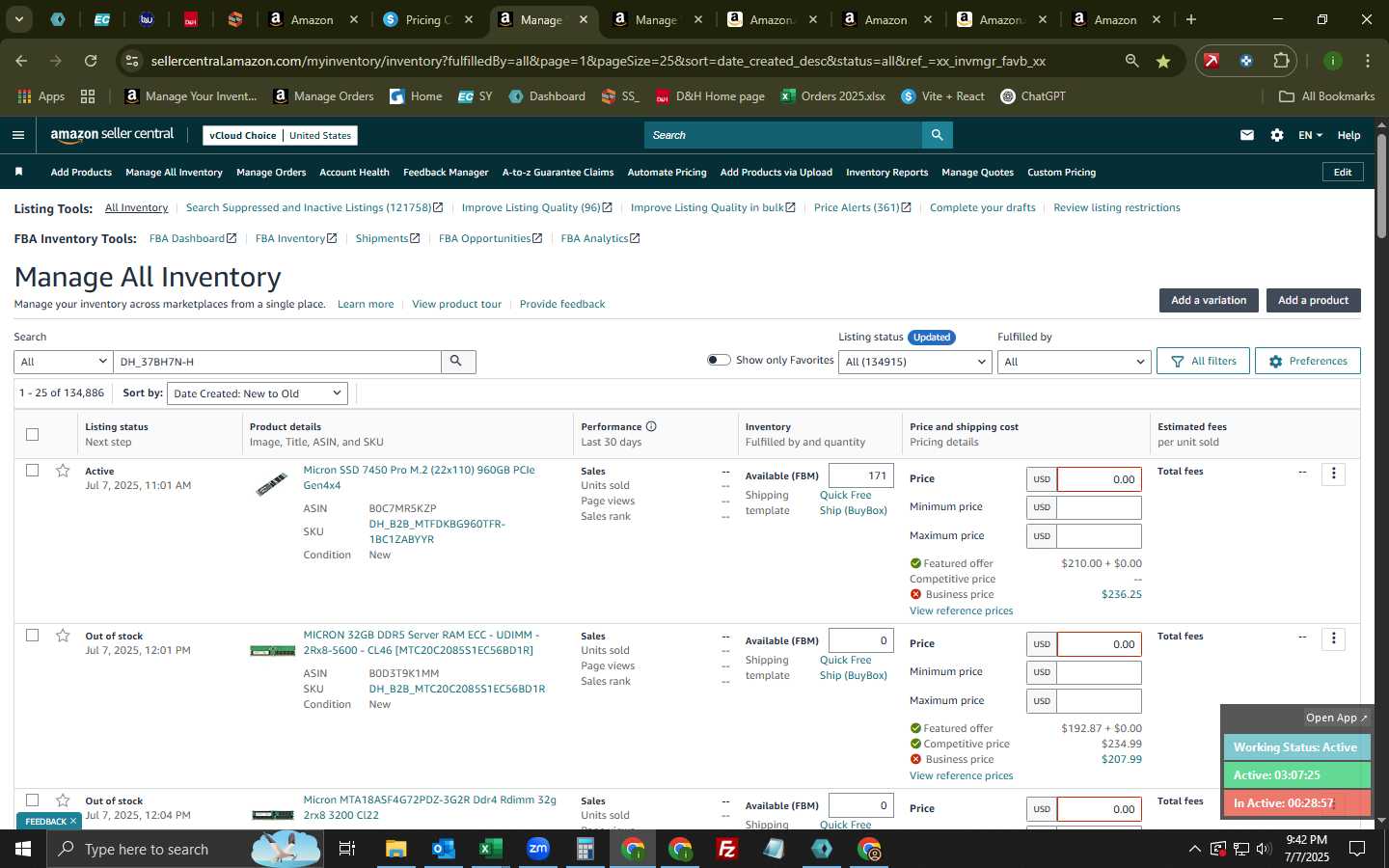Open the Seller Central settings gear
The width and height of the screenshot is (1389, 868).
(1277, 135)
